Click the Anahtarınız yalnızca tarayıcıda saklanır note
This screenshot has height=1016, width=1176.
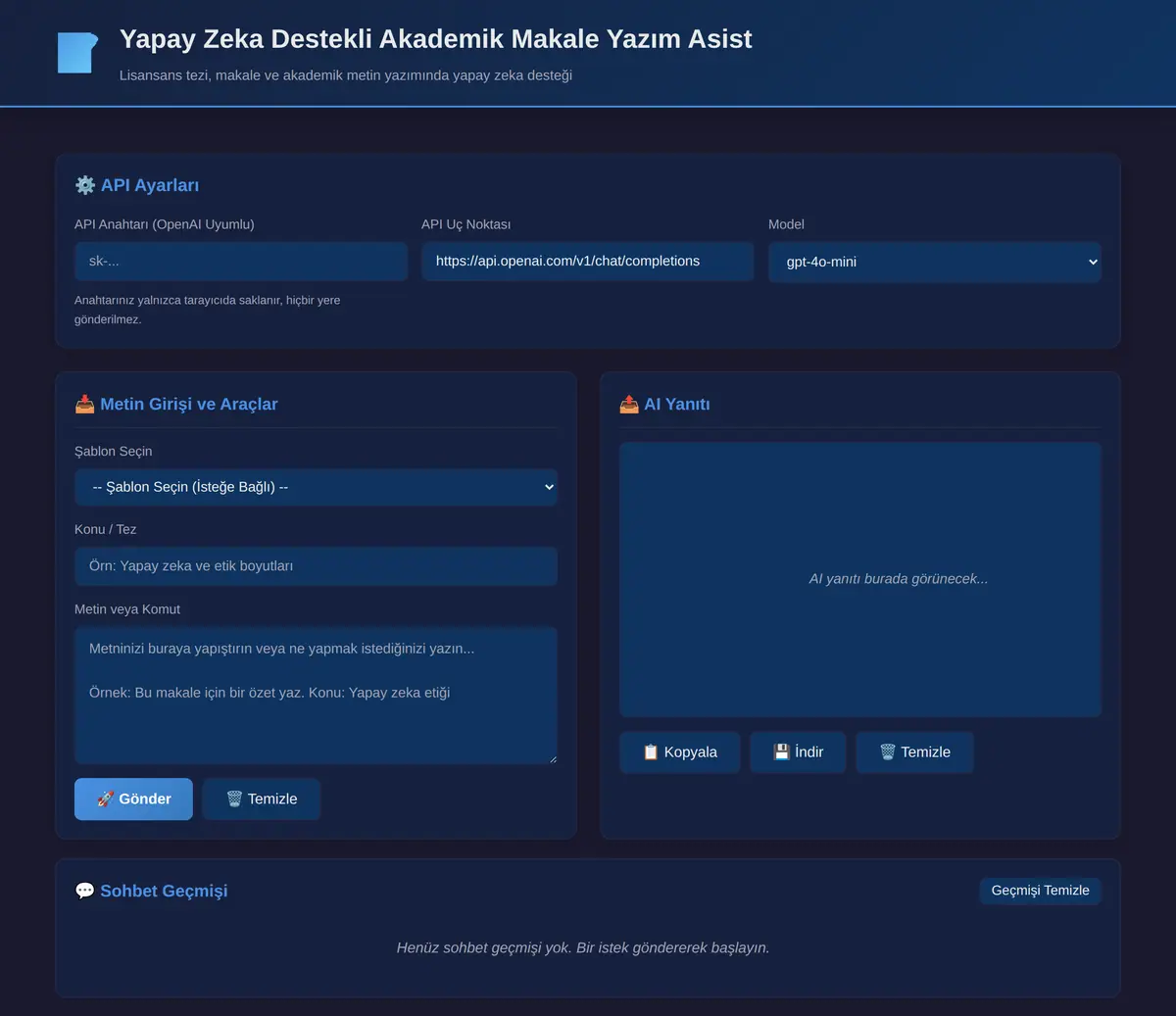(208, 310)
